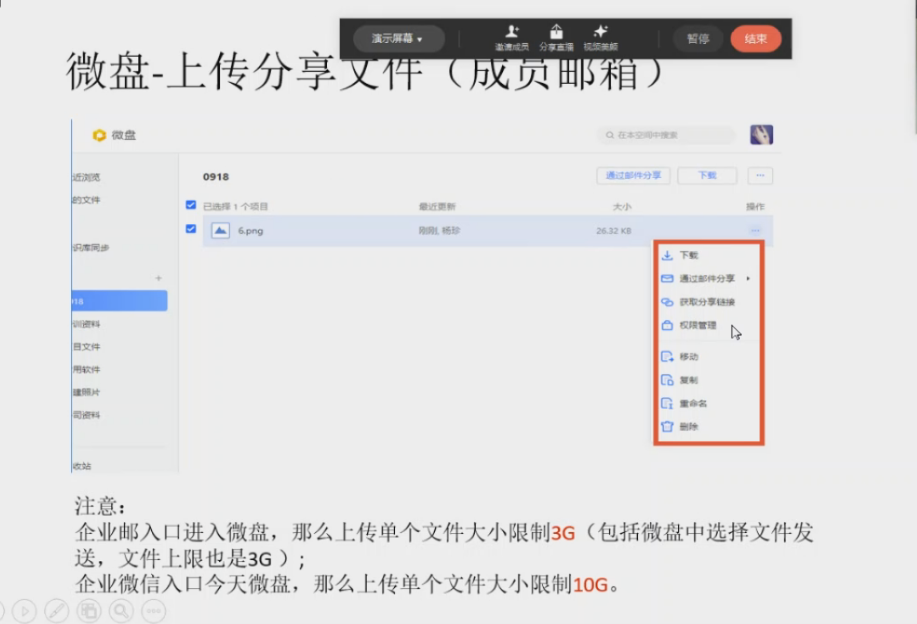The image size is (917, 624).
Task: Click the grid thumbnail icon in bottom toolbar
Action: [87, 610]
